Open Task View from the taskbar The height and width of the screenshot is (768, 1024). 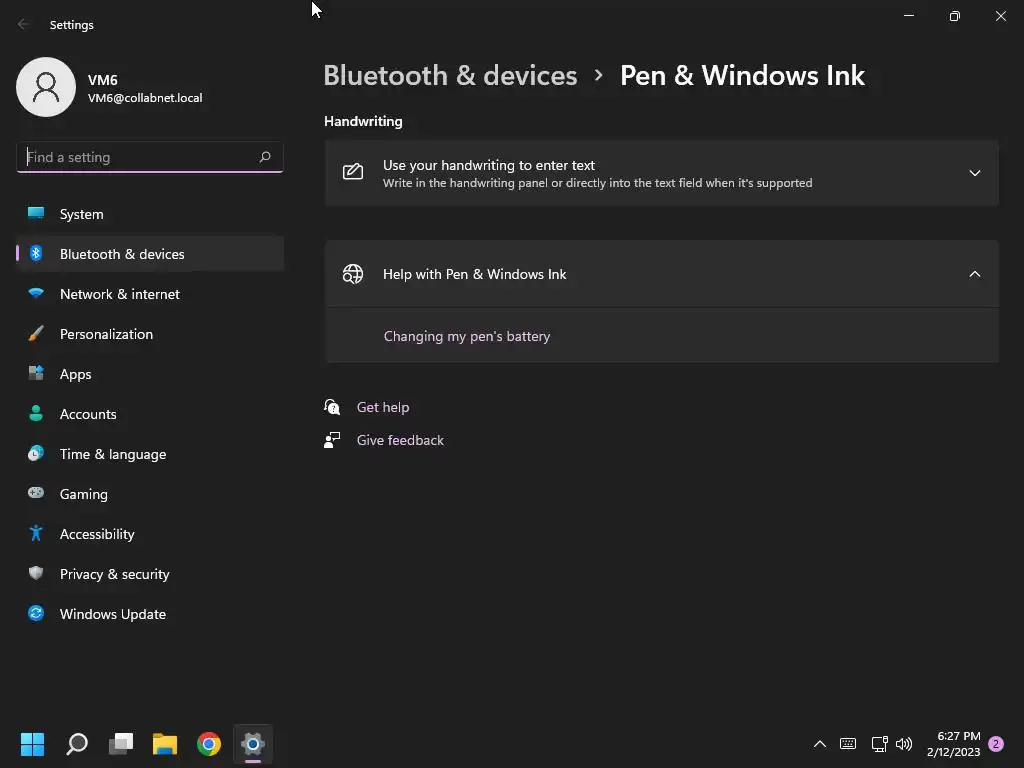click(x=121, y=743)
